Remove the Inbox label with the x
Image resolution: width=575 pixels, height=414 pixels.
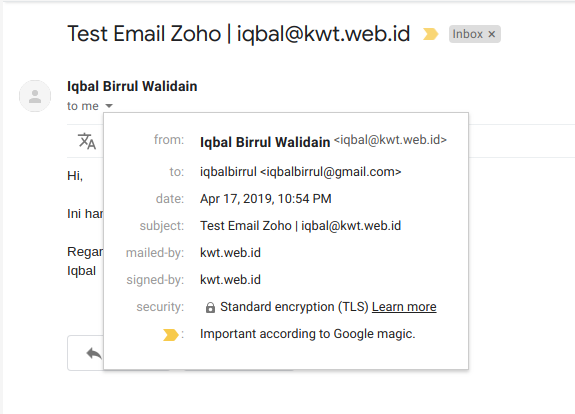pos(492,34)
